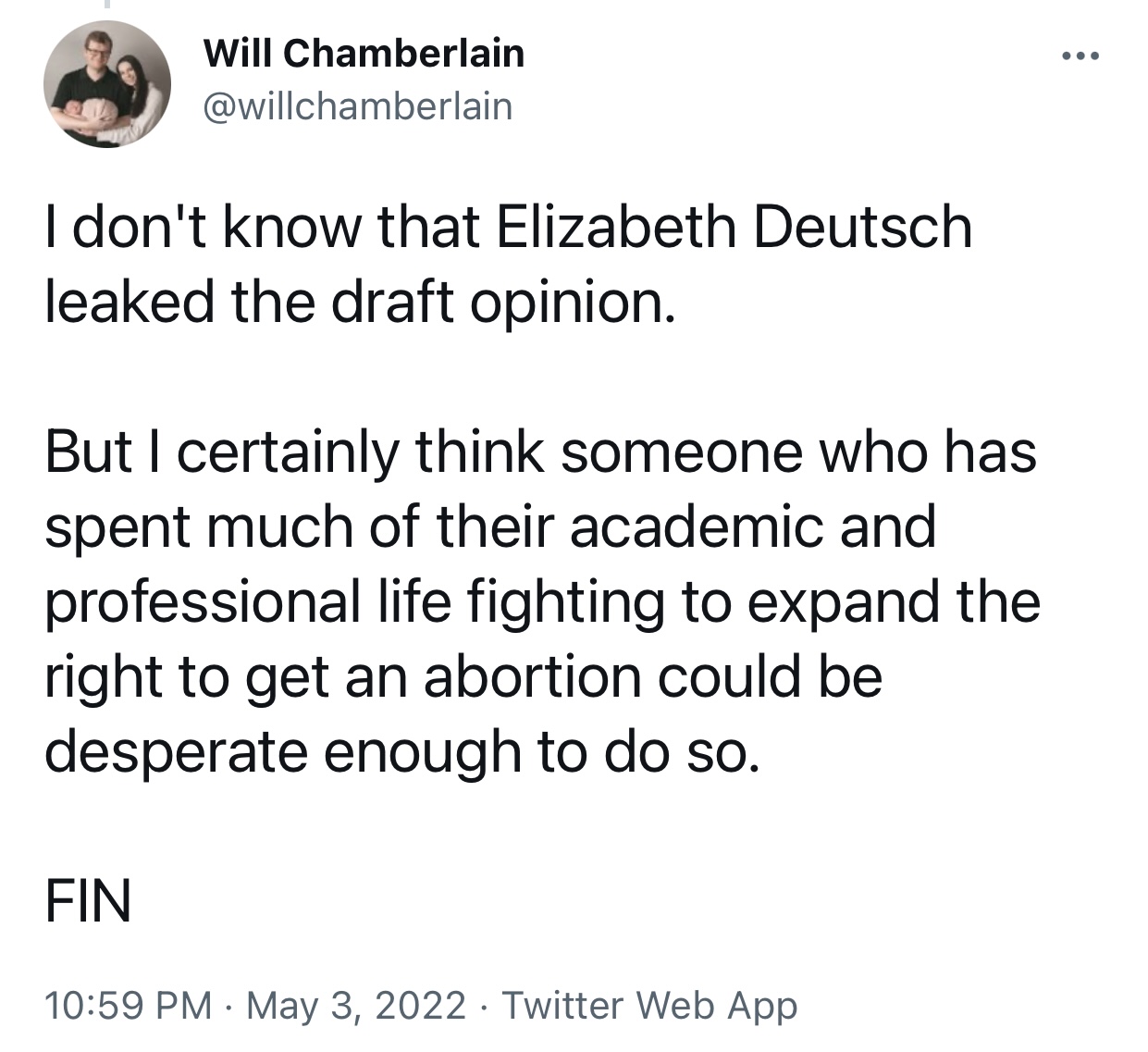Click the display name Will Chamberlain
The image size is (1148, 1052).
[x=364, y=54]
